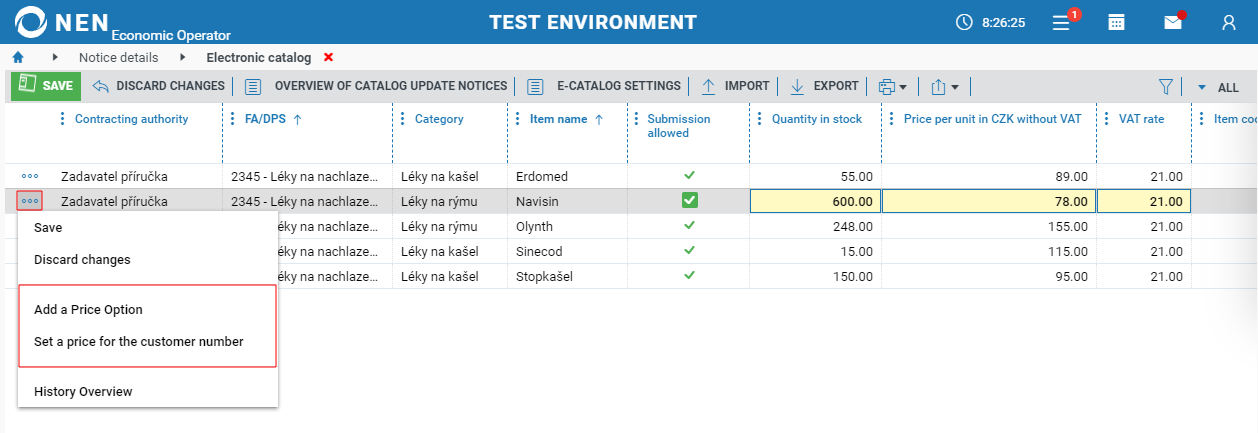Click Submission allowed checkmark for Olynth

point(689,226)
